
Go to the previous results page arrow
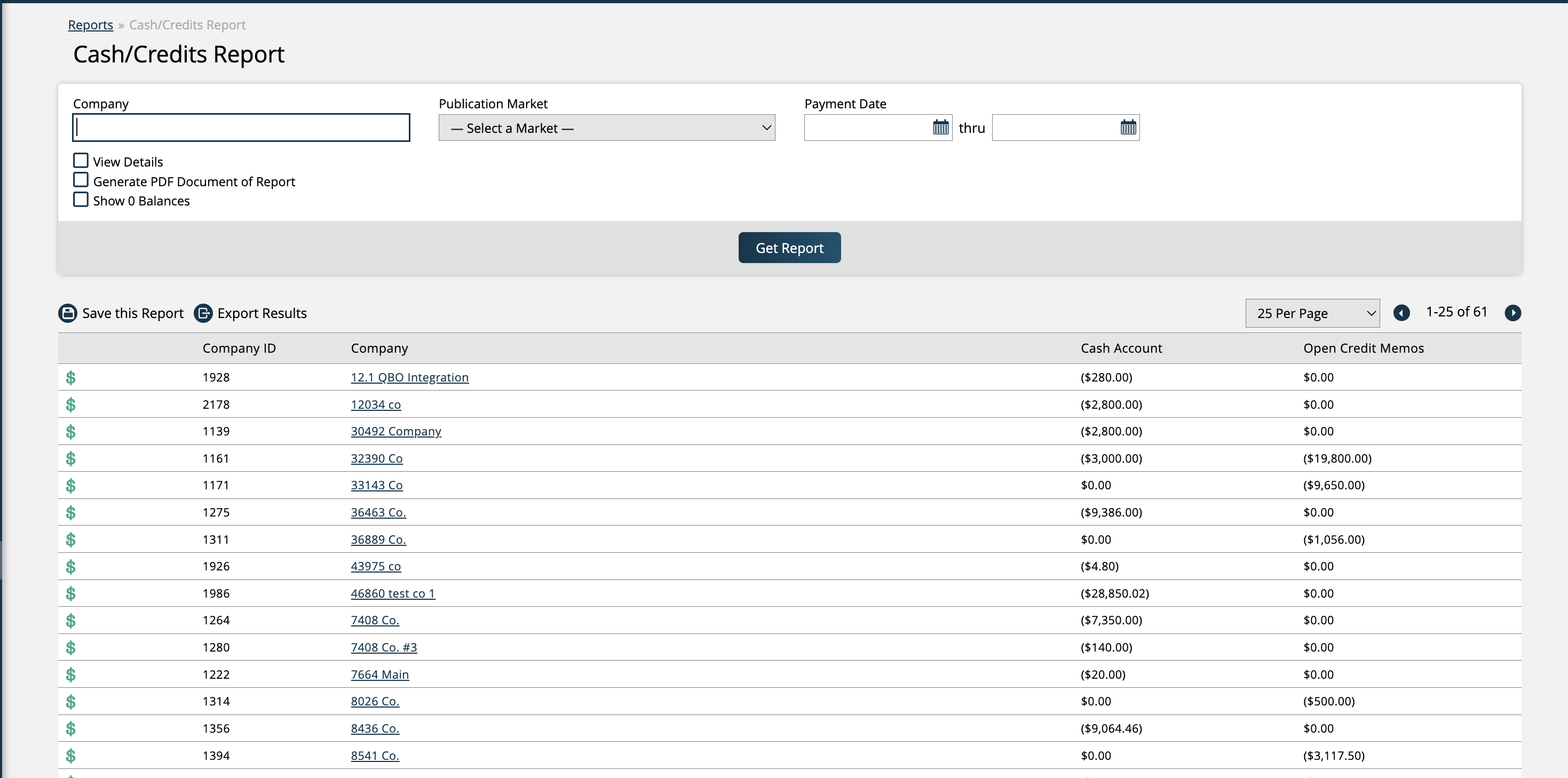[1401, 313]
